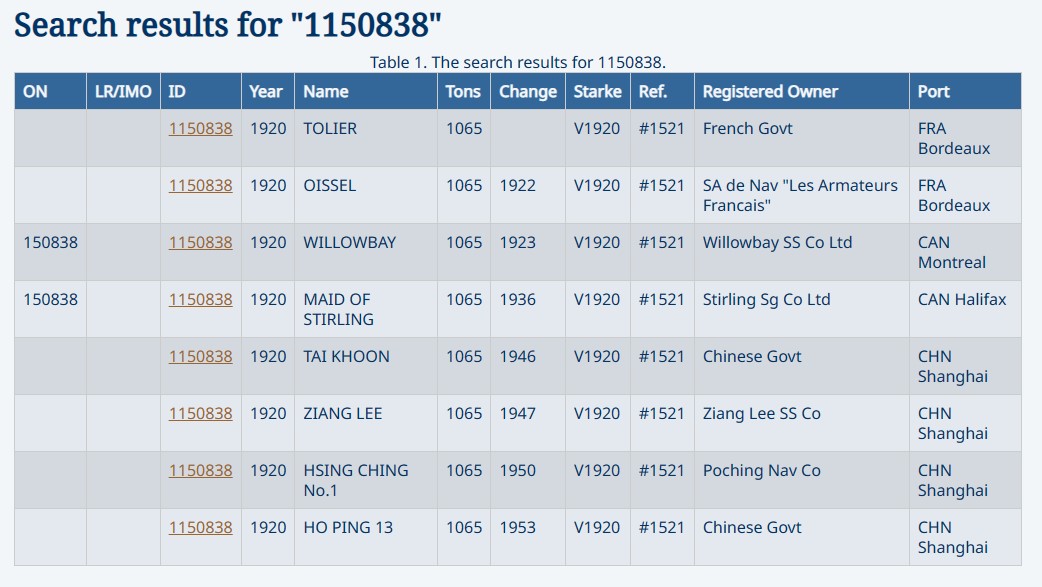This screenshot has height=587, width=1042.
Task: Click the Poching Nav Co owner cell
Action: pos(801,480)
